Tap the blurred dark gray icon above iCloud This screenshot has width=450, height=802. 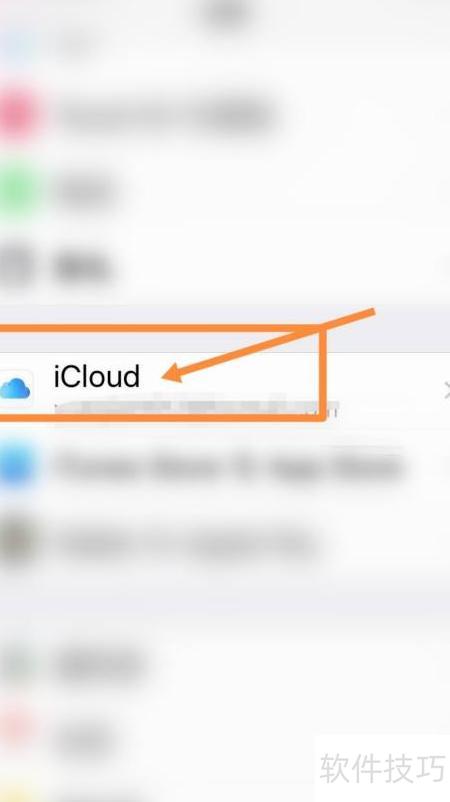[17, 267]
